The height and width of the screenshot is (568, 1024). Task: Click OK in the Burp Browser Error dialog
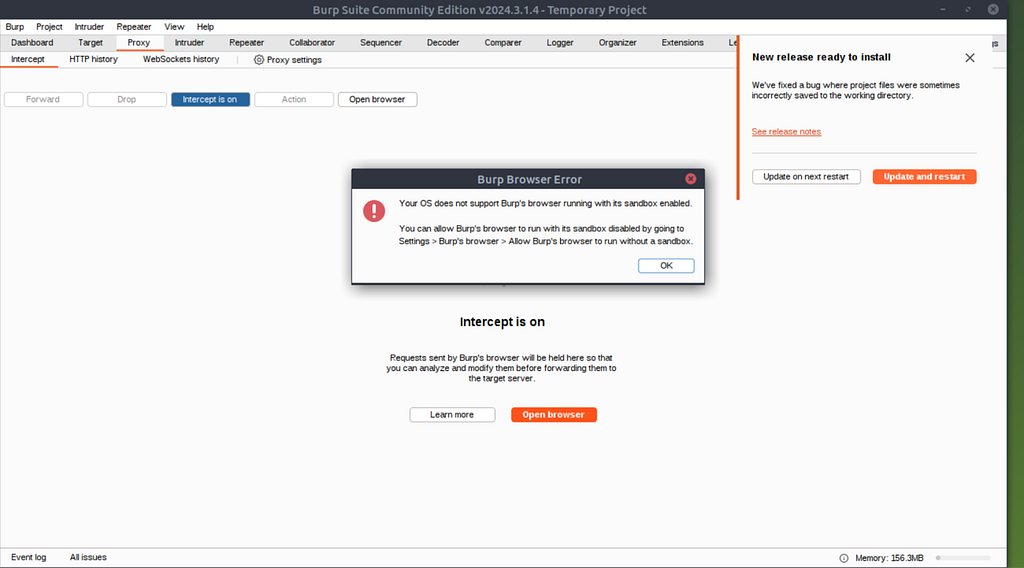665,266
